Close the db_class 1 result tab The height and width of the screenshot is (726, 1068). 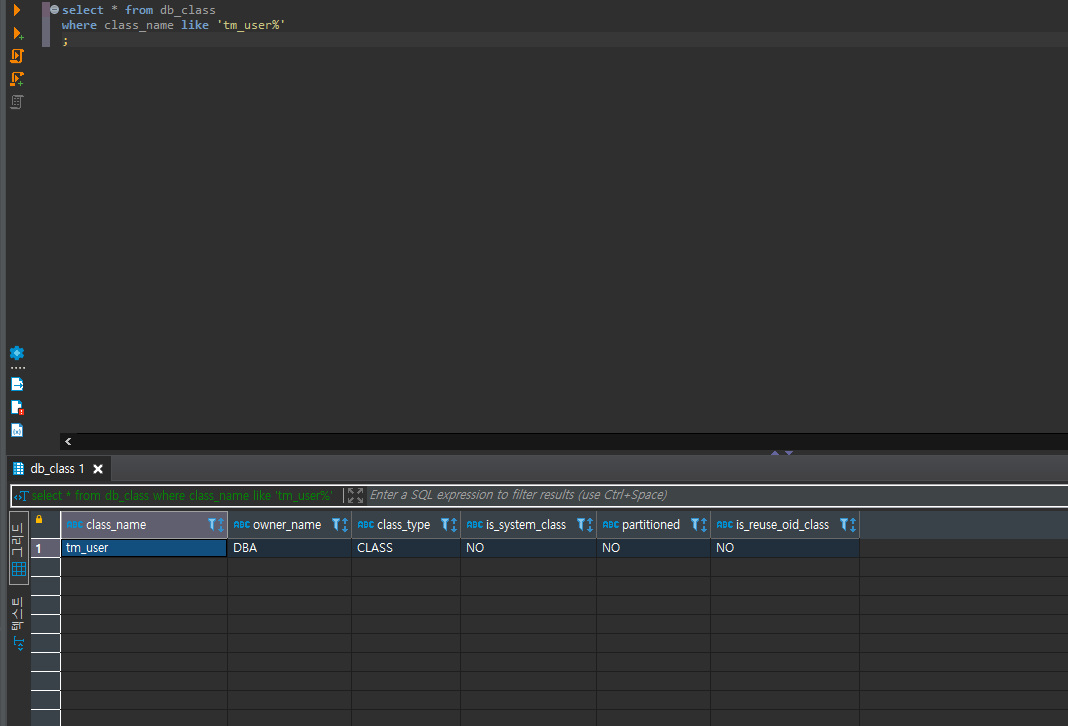tap(98, 469)
